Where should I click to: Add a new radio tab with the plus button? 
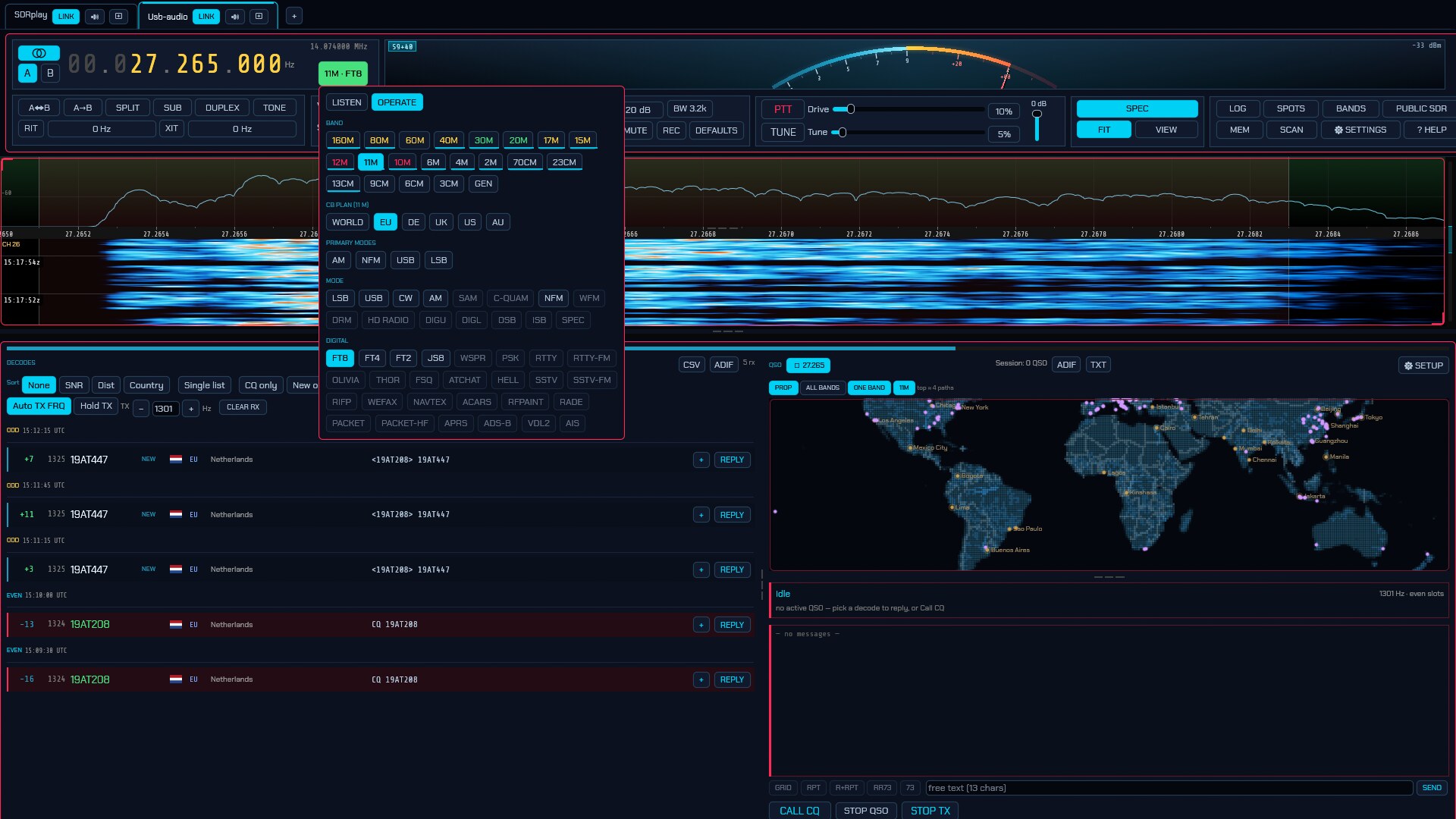pos(294,17)
